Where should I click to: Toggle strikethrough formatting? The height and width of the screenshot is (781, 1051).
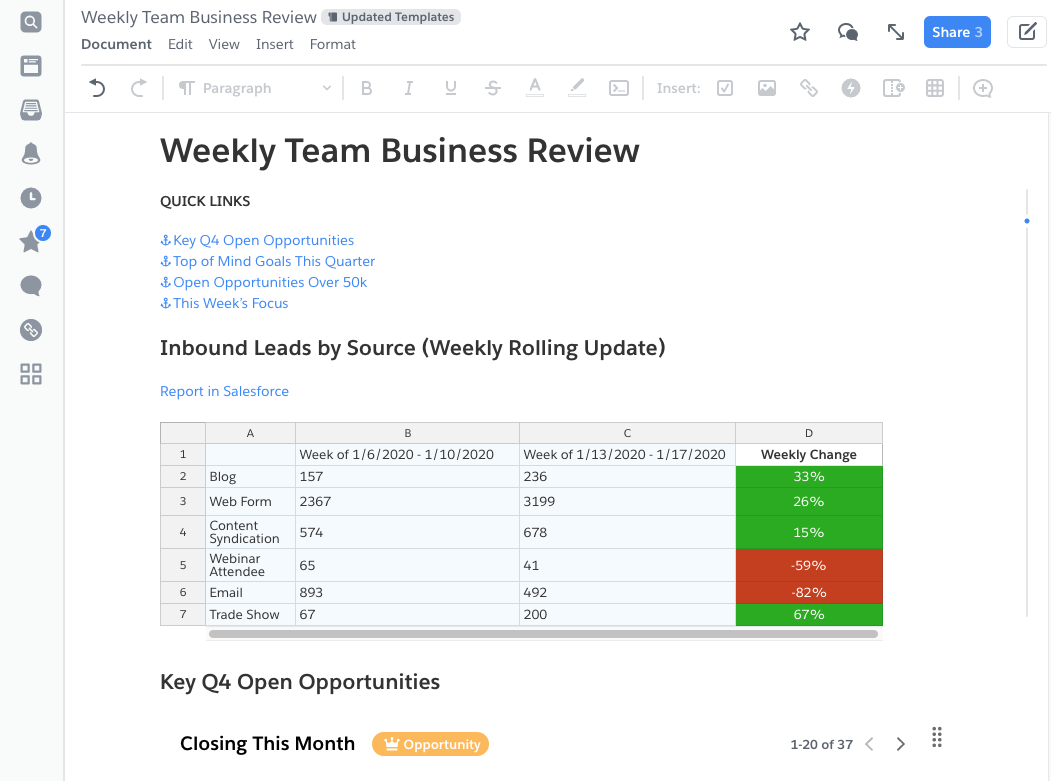pyautogui.click(x=492, y=88)
